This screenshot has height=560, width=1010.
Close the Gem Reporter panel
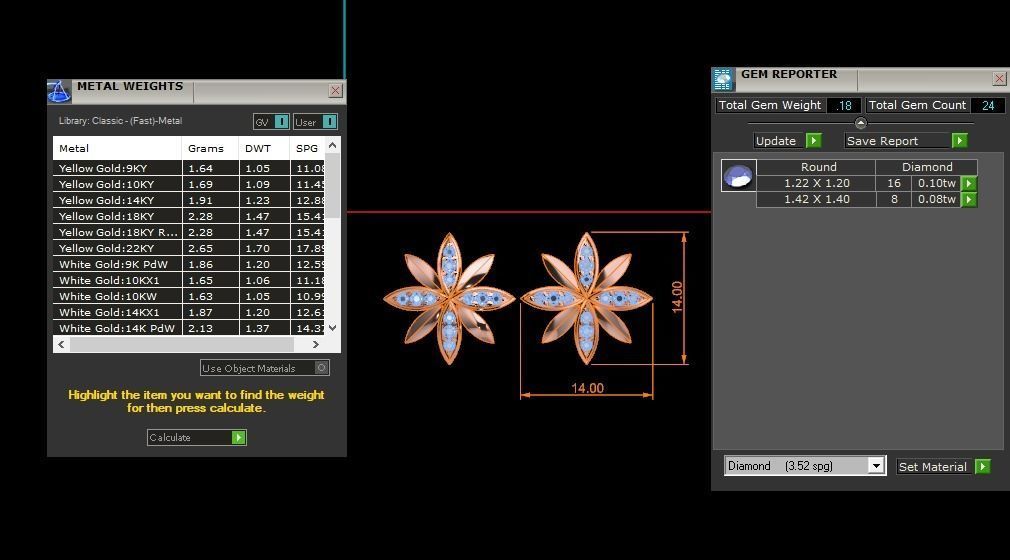pos(999,79)
